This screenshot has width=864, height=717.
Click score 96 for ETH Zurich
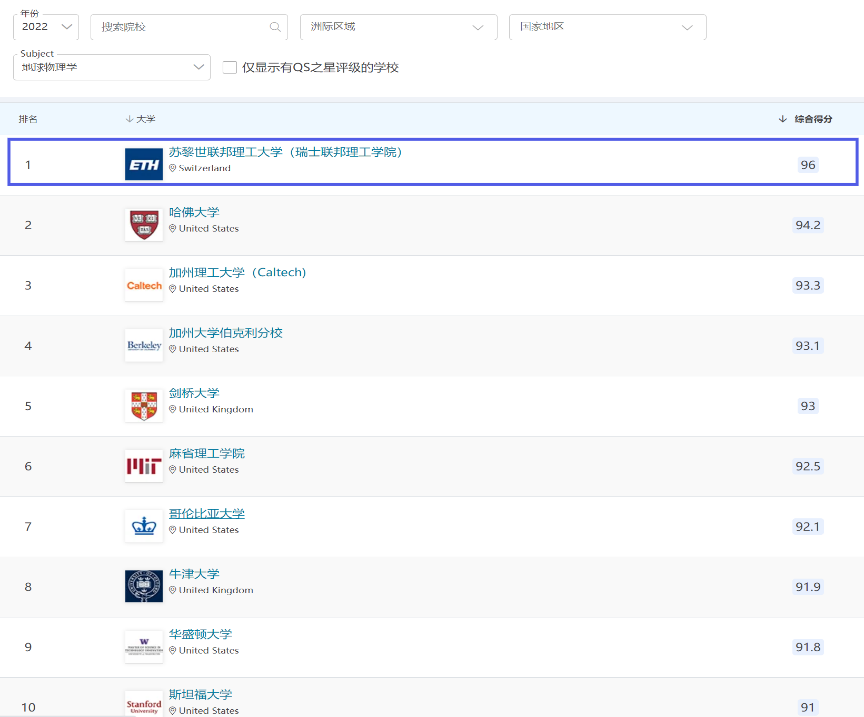[808, 165]
